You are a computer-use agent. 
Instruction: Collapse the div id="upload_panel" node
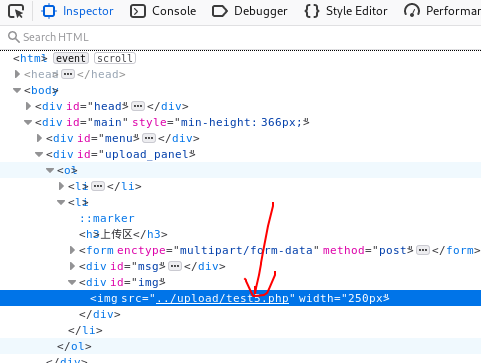pyautogui.click(x=39, y=154)
